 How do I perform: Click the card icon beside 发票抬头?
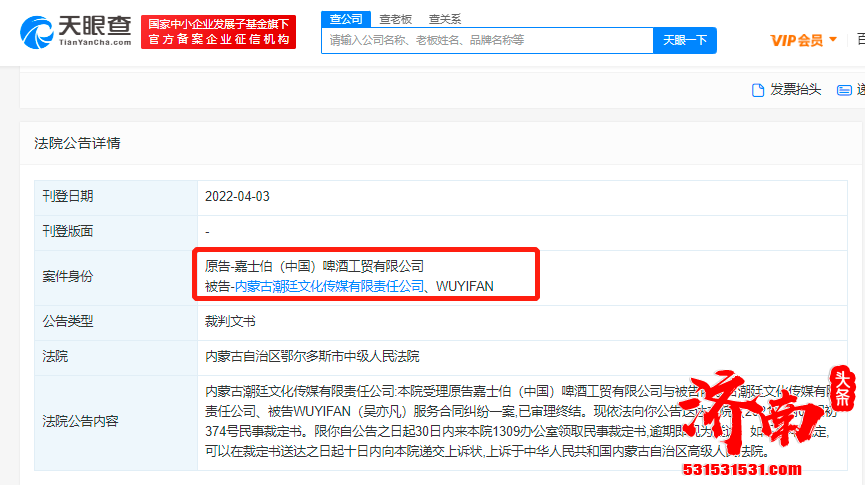click(844, 90)
